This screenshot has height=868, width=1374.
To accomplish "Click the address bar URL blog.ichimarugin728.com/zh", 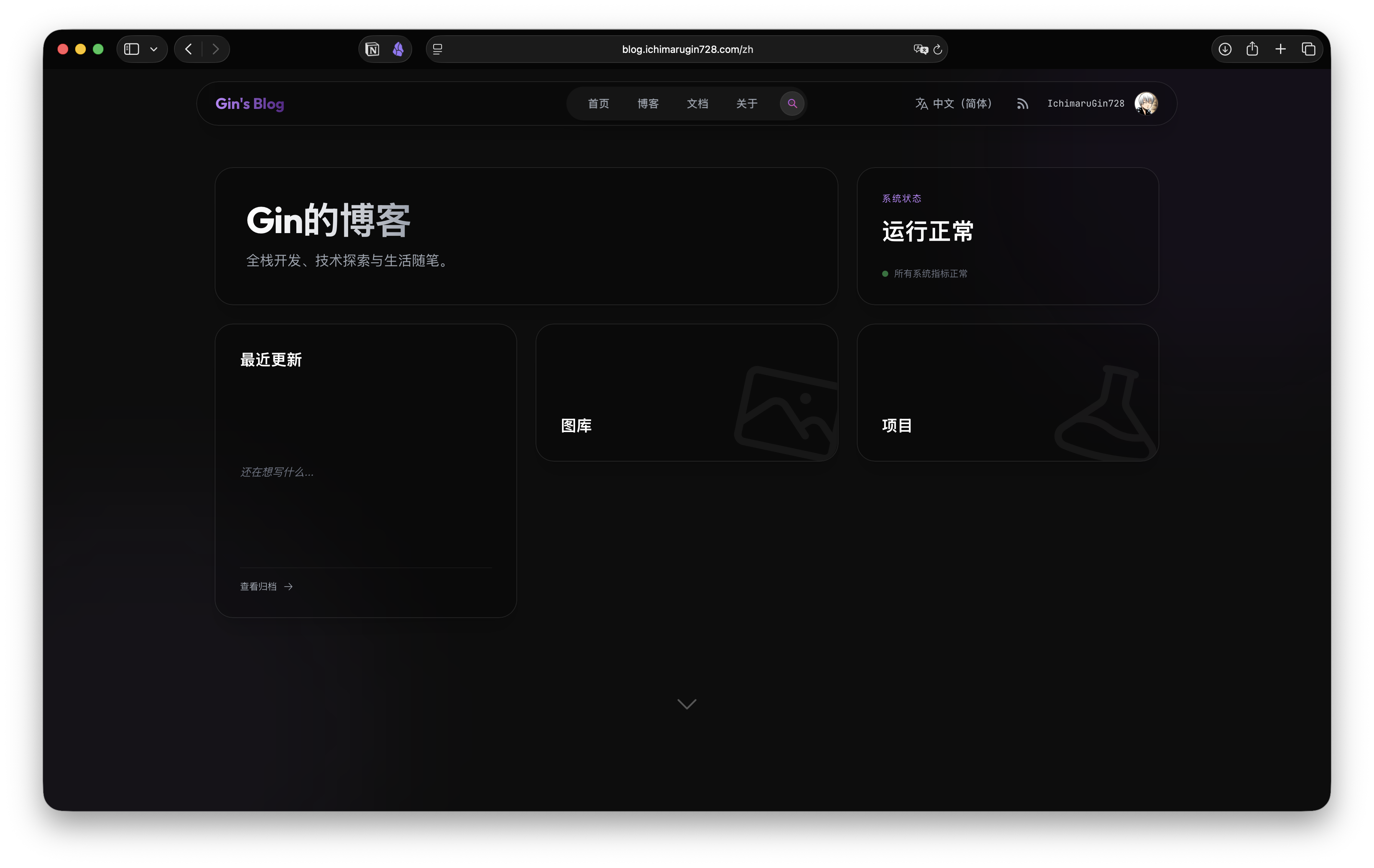I will click(x=687, y=49).
